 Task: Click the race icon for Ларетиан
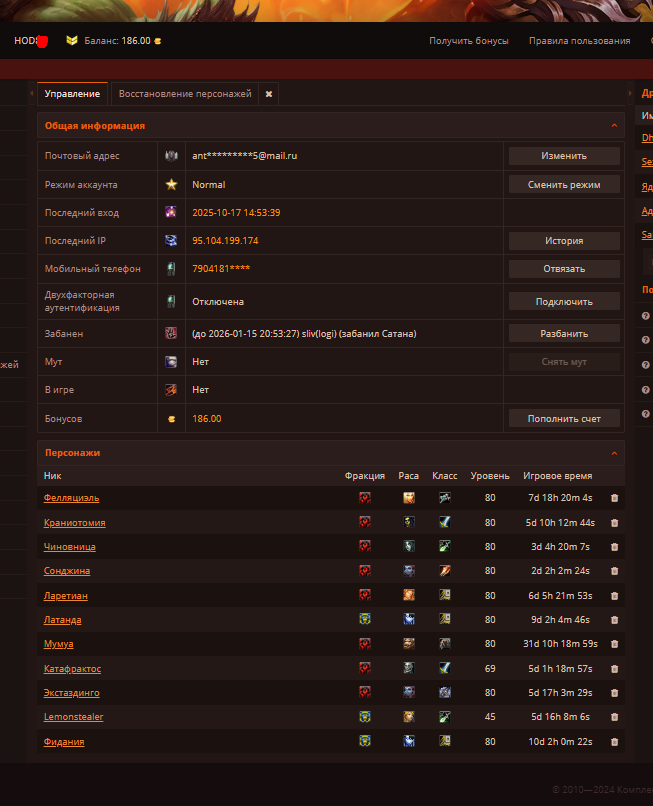(409, 595)
